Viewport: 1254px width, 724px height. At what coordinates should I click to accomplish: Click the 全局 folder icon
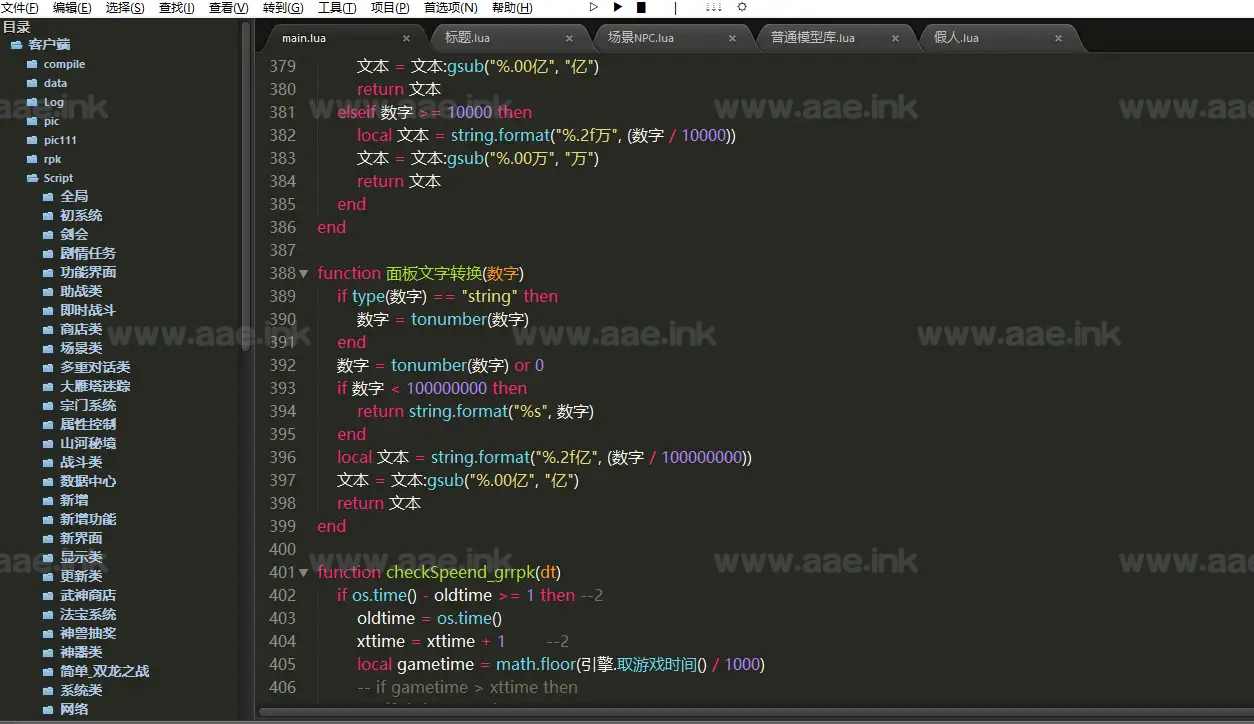click(x=48, y=197)
